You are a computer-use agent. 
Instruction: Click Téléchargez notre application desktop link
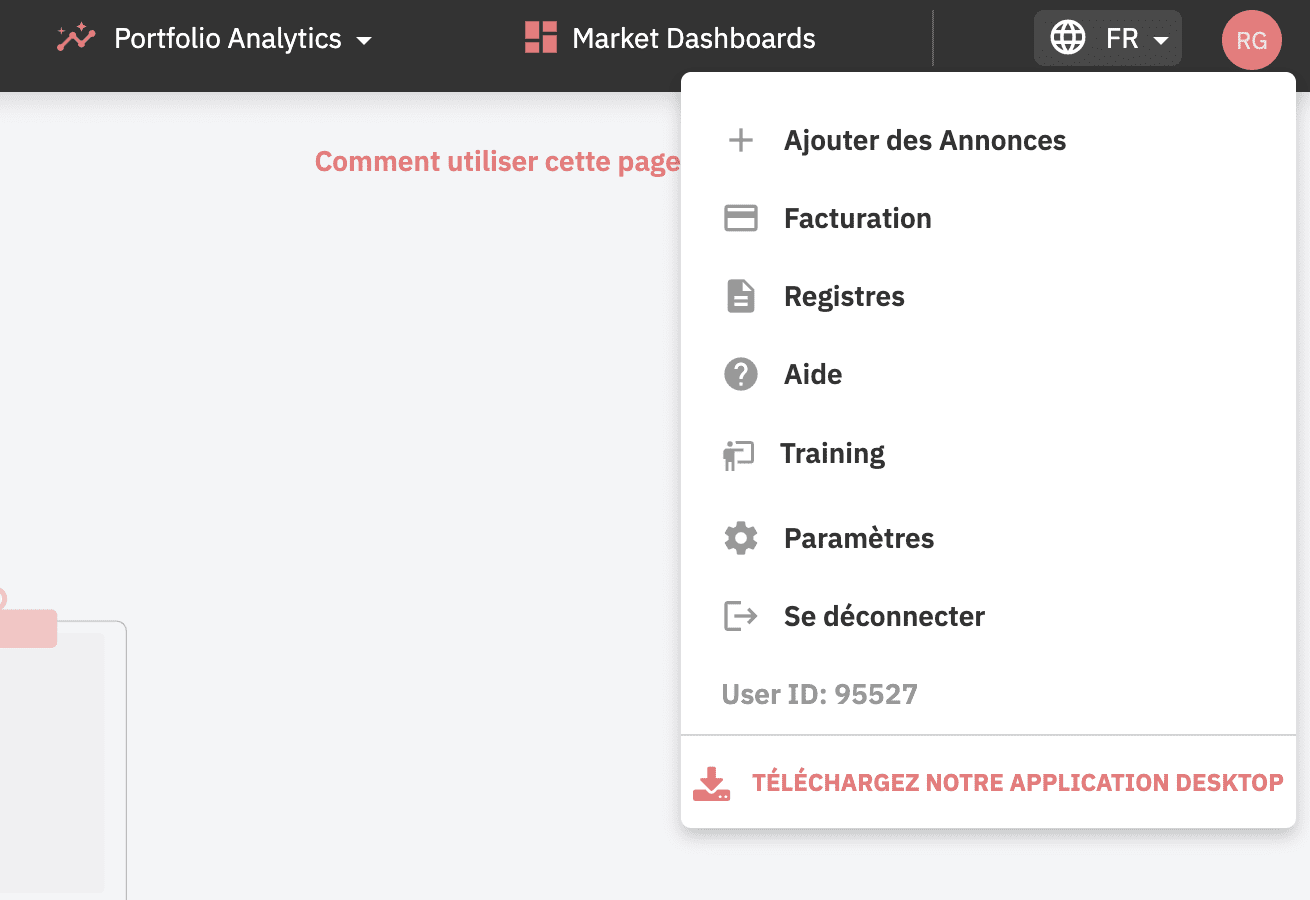(1018, 783)
